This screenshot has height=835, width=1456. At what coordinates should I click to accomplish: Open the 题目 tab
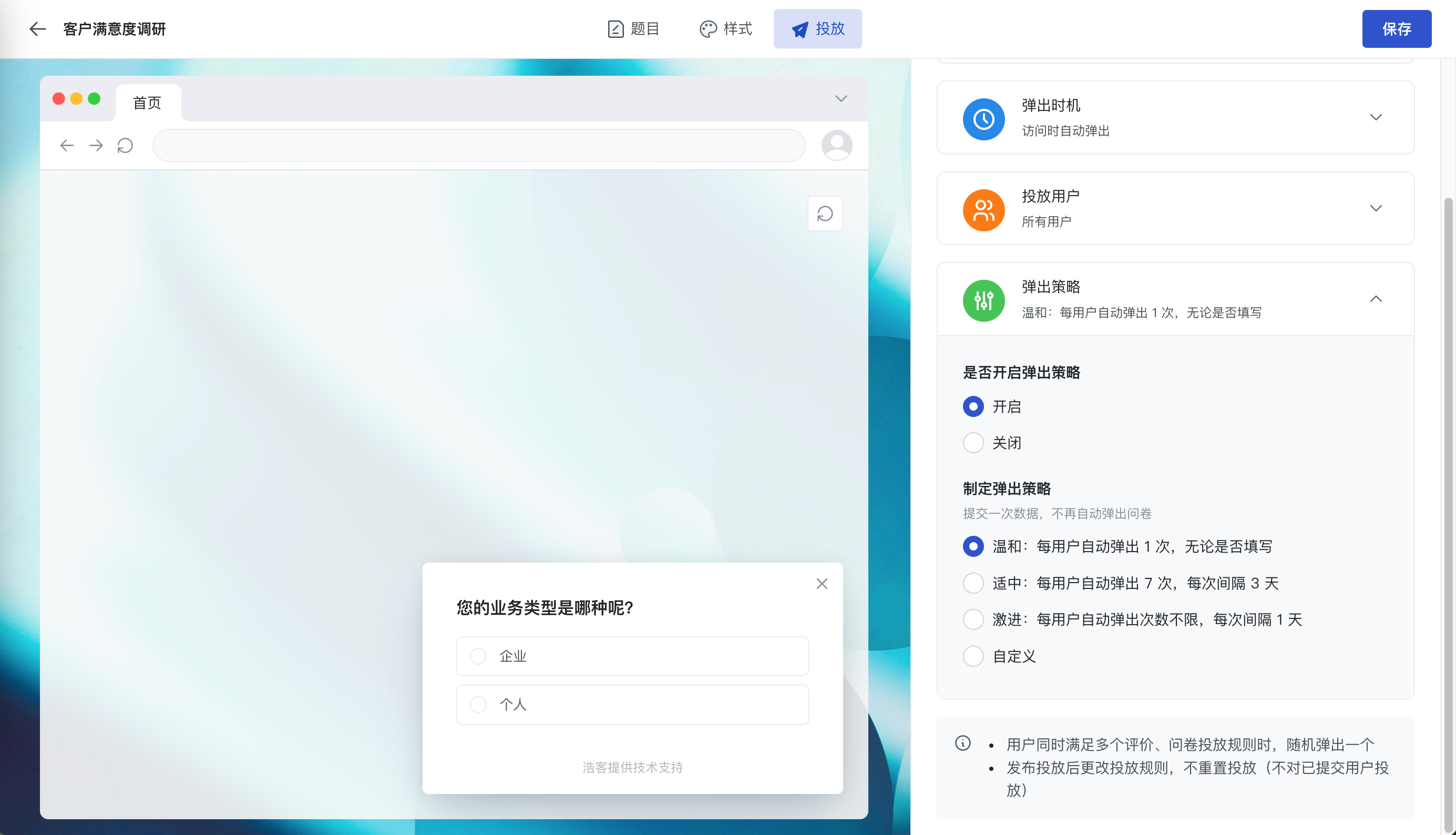click(x=633, y=29)
